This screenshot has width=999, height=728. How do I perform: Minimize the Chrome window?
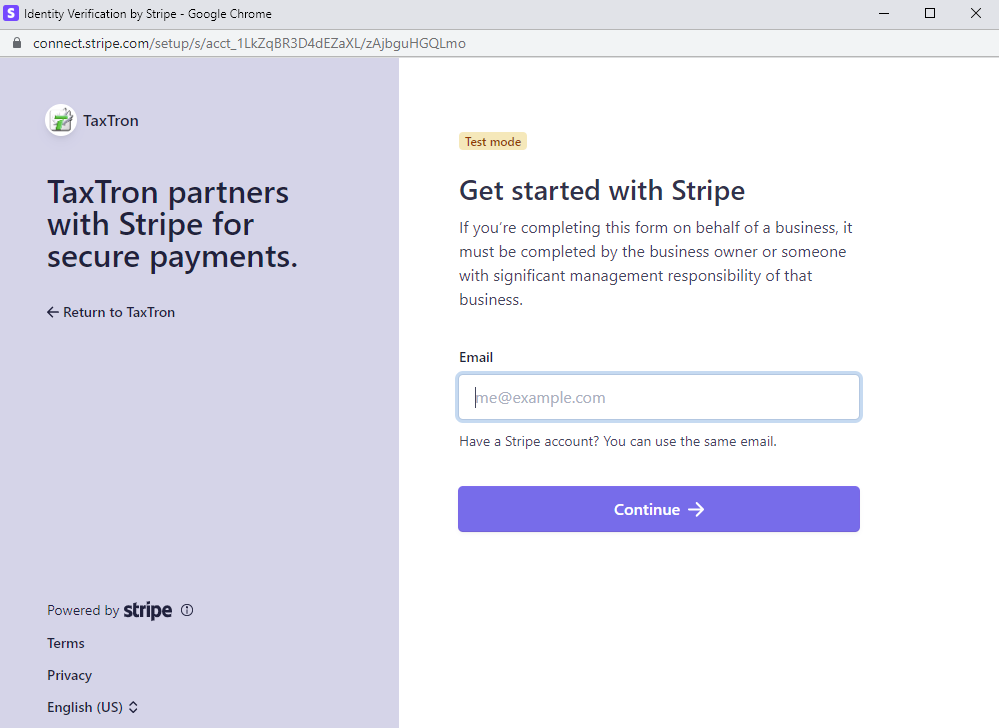[x=884, y=13]
